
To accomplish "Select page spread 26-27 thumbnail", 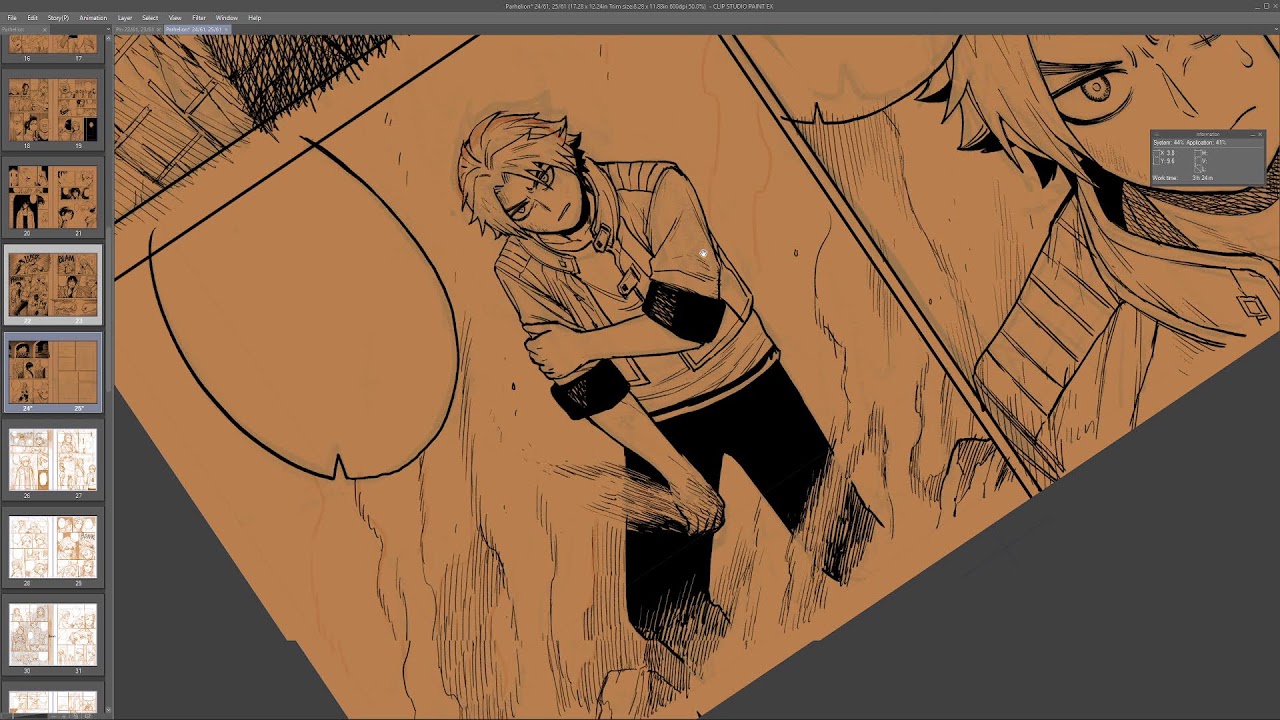I will [53, 460].
